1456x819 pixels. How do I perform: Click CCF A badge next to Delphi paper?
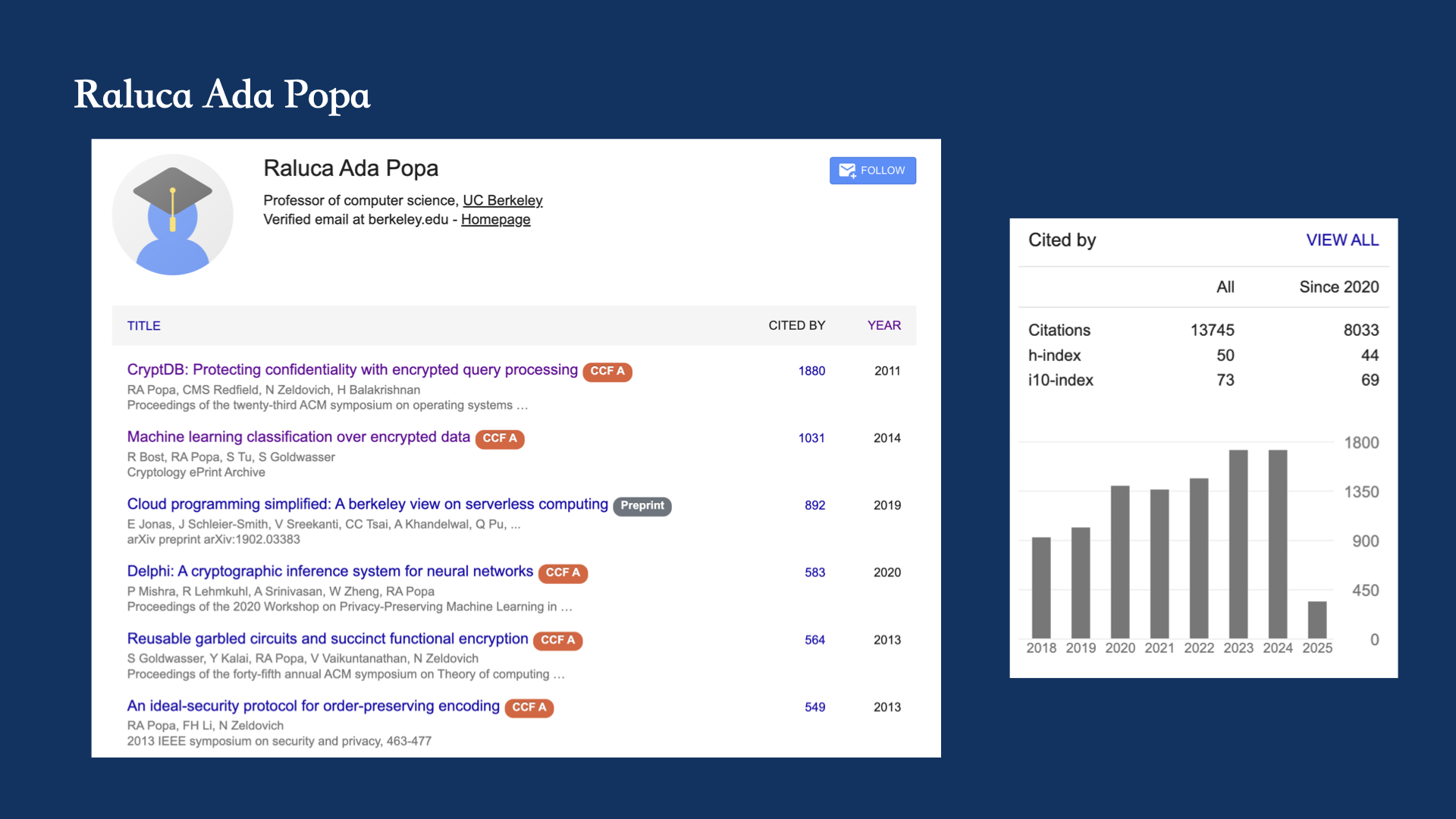pos(563,573)
